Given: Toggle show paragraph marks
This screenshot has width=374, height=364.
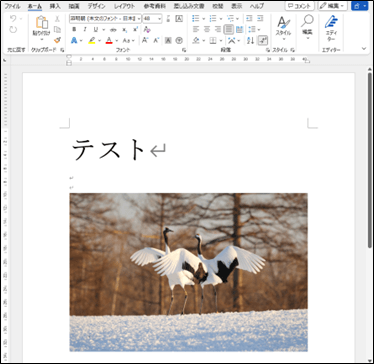Looking at the screenshot, I should tap(263, 40).
